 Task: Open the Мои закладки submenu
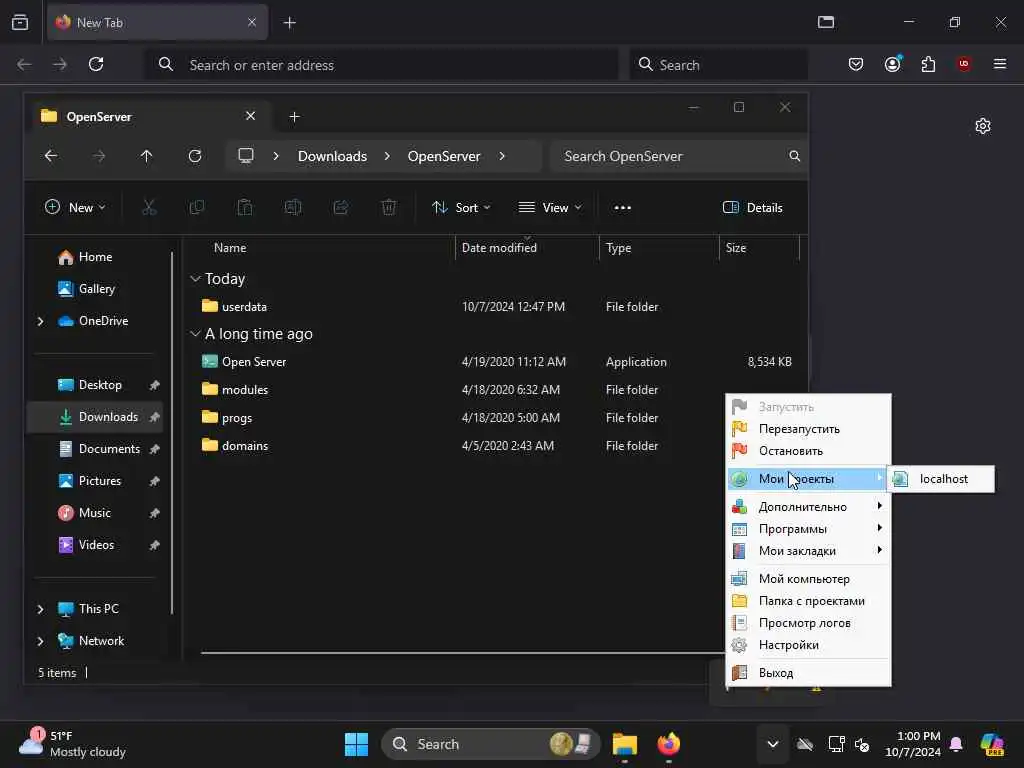(x=808, y=551)
